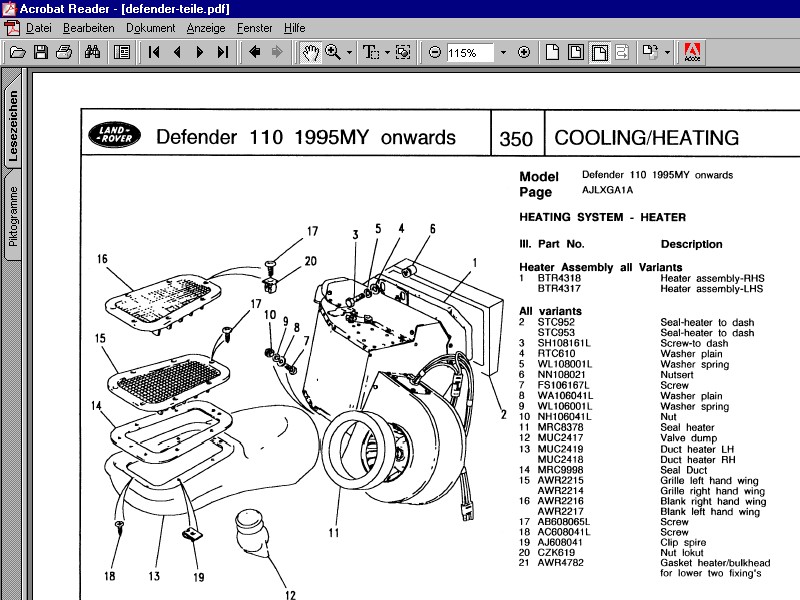Click the 115% zoom input field
The height and width of the screenshot is (600, 800).
tap(470, 52)
